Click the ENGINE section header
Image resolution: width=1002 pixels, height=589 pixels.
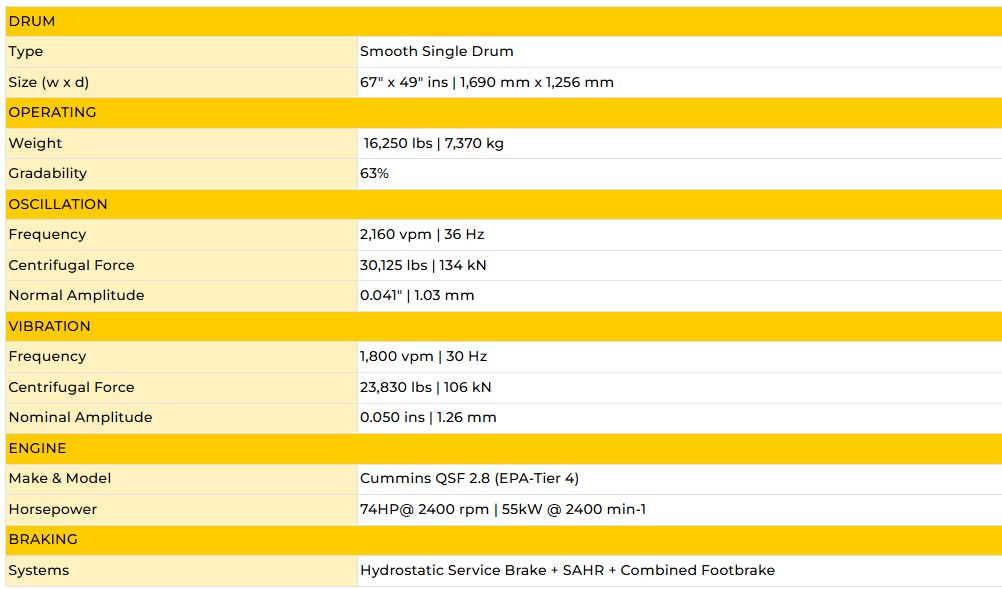(37, 448)
